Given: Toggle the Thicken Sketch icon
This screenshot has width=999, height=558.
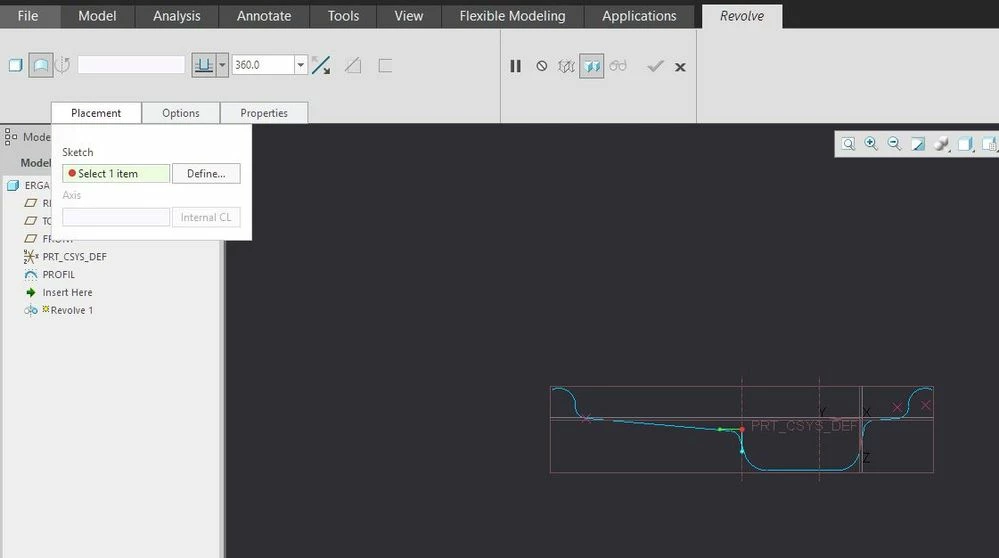Looking at the screenshot, I should click(x=385, y=65).
